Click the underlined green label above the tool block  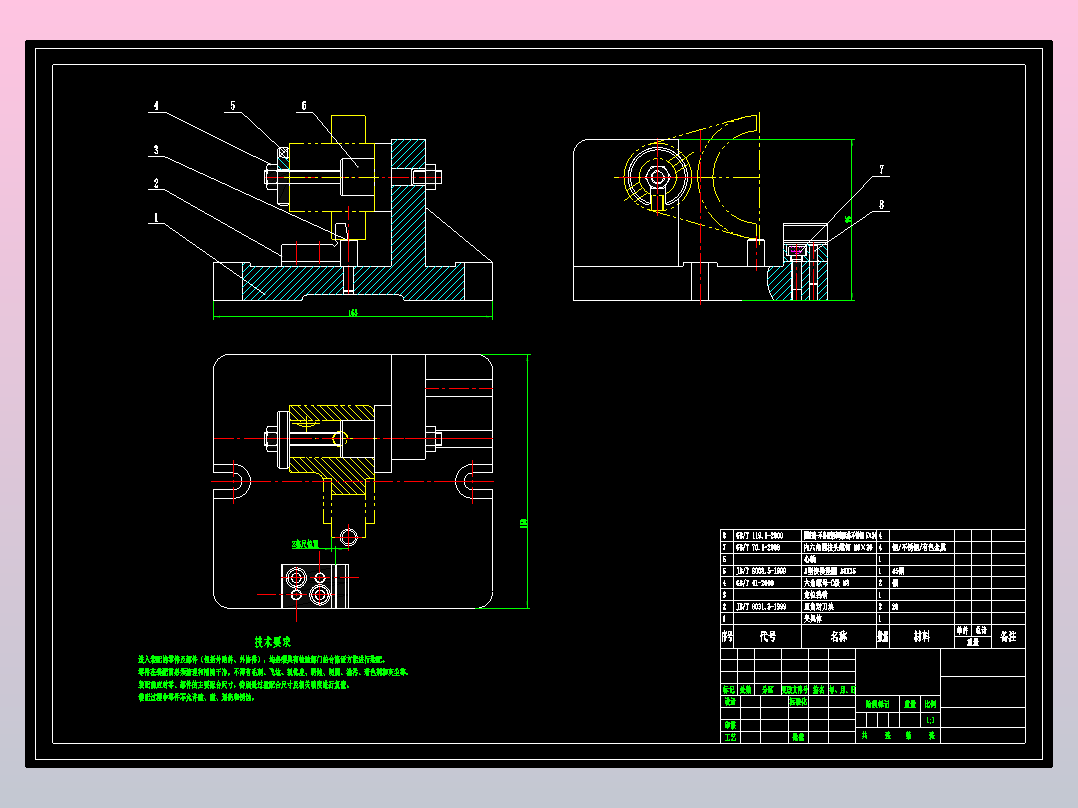(305, 544)
